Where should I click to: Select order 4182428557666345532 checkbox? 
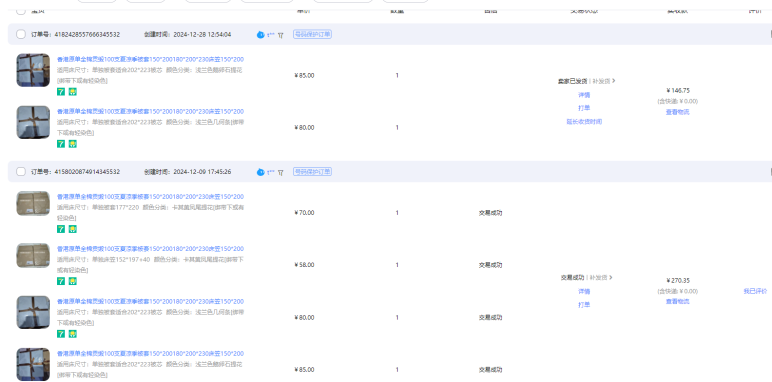tap(21, 34)
